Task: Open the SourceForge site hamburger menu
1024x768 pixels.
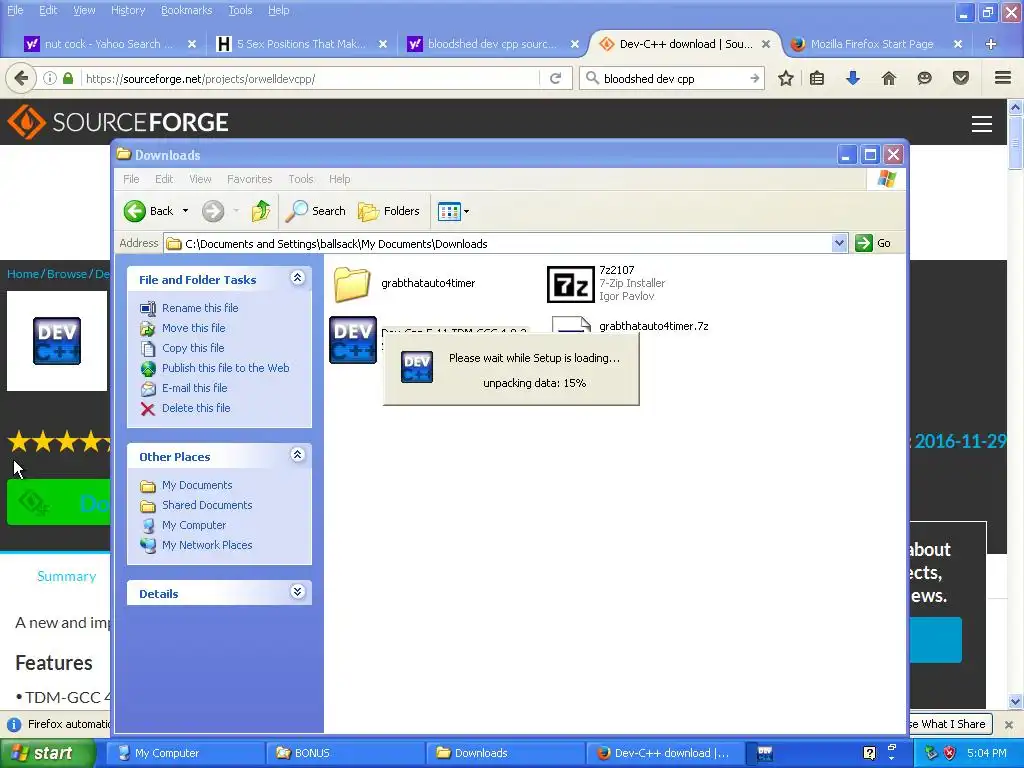Action: [982, 123]
